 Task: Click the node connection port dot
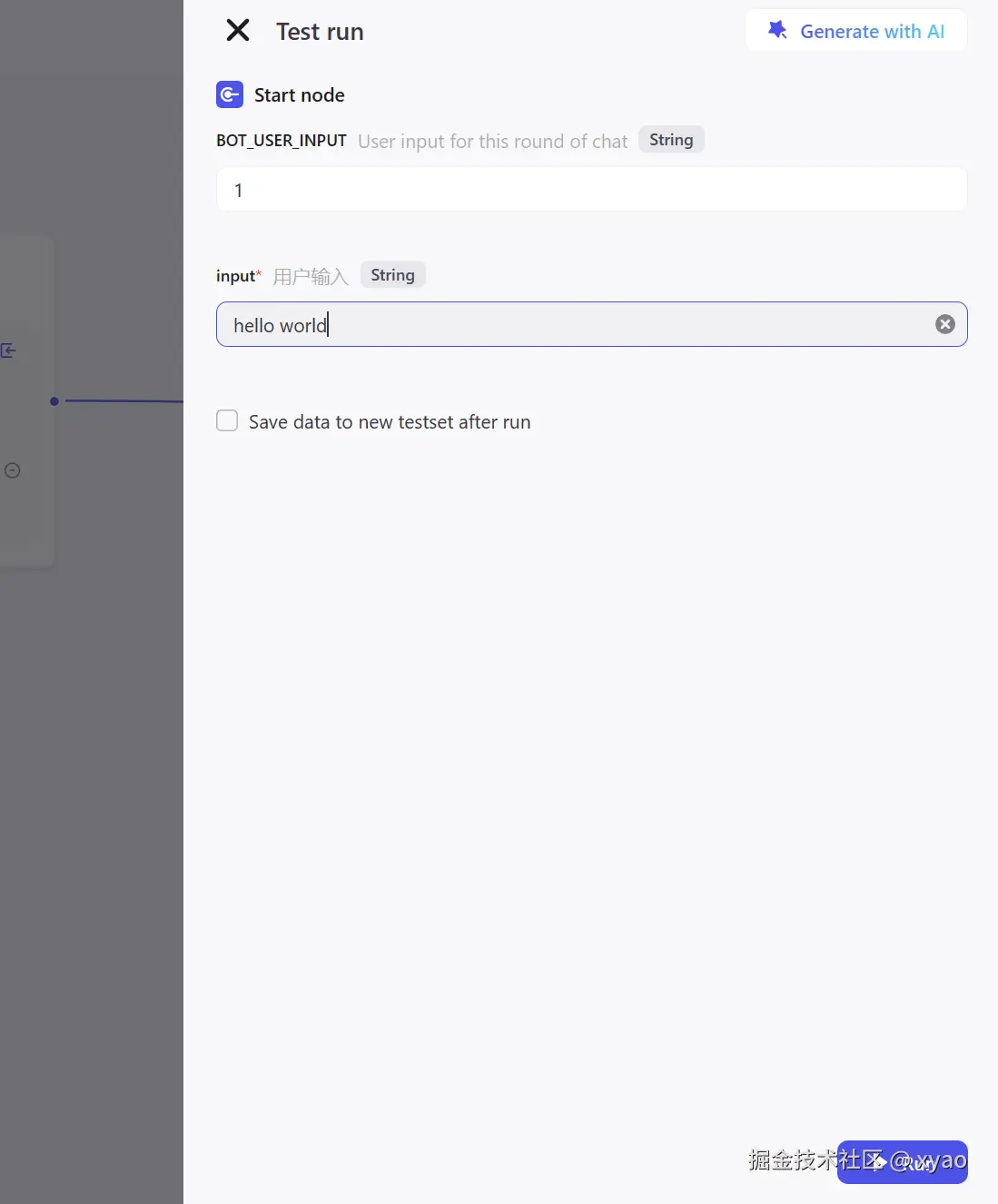54,401
